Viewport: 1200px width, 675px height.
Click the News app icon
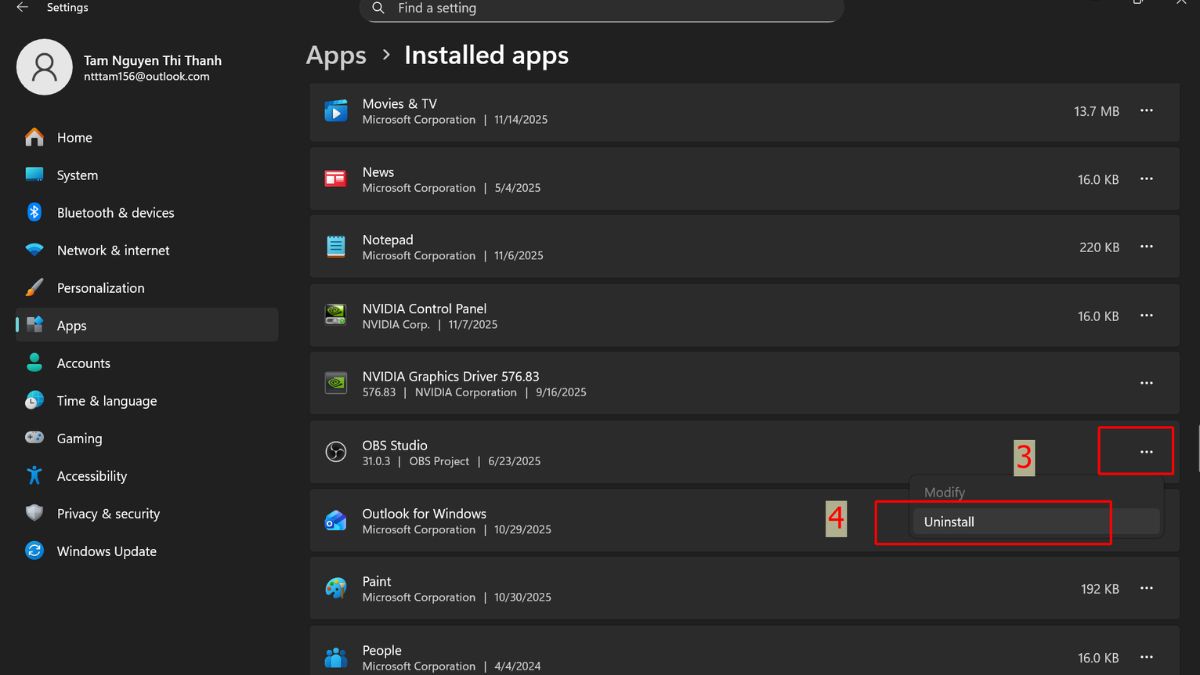pos(336,179)
